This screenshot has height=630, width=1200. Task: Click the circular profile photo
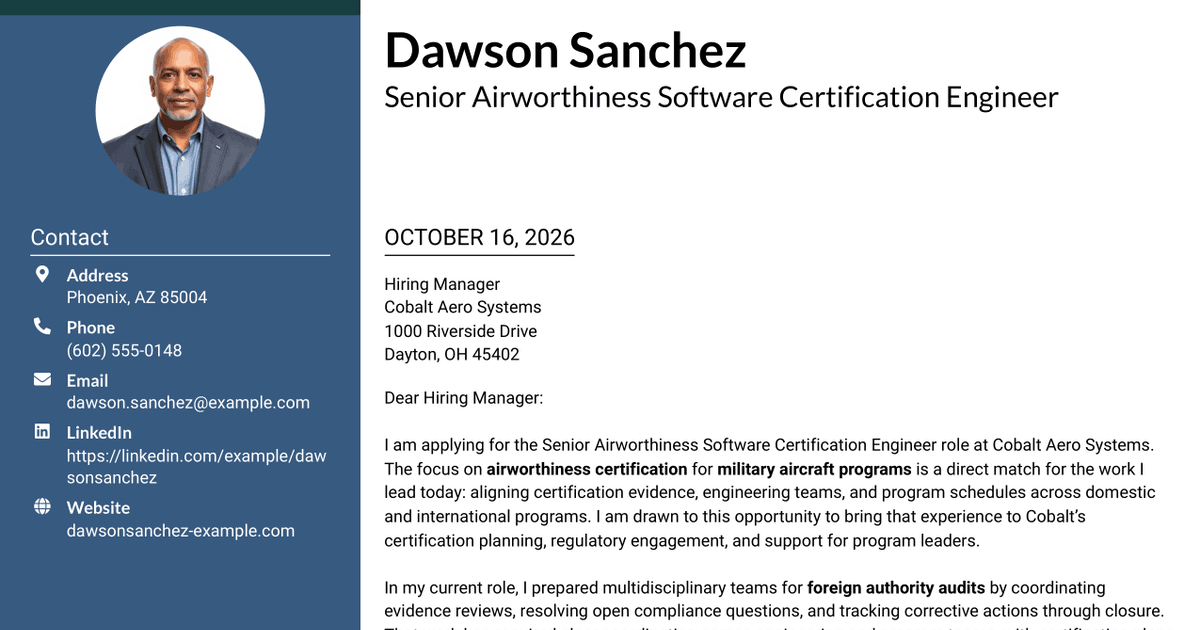pos(180,110)
